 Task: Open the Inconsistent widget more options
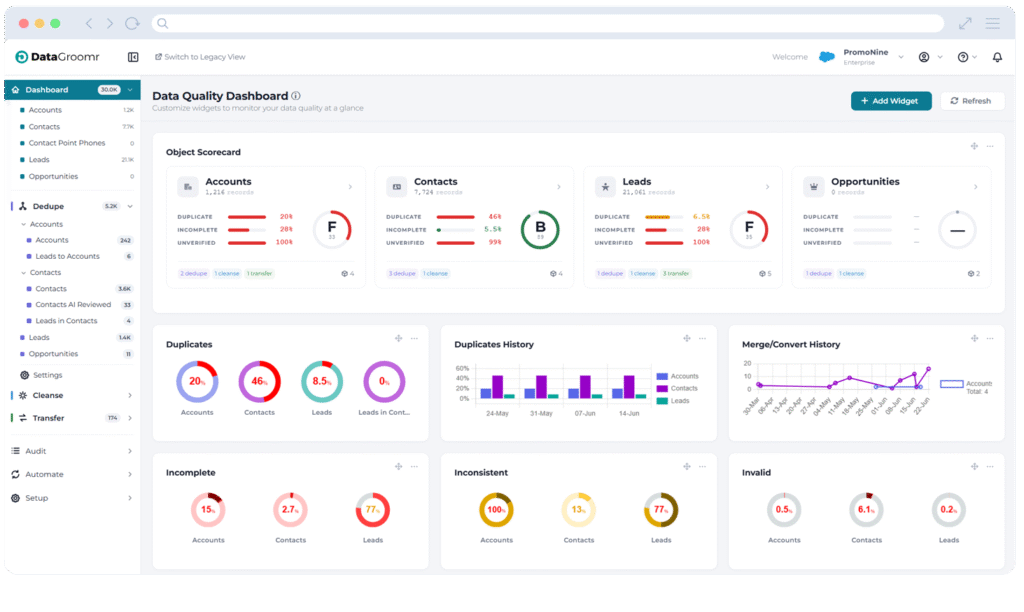(x=702, y=466)
